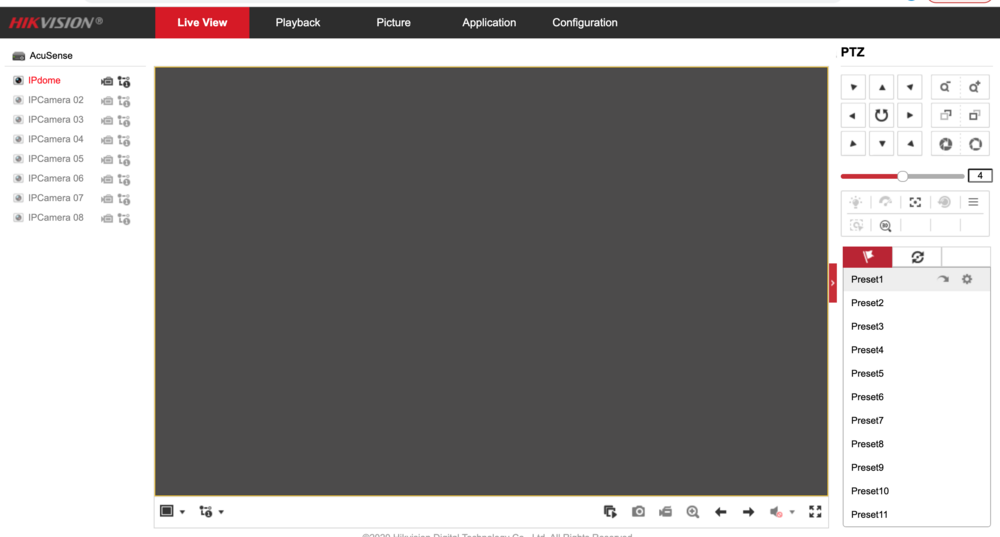
Task: Switch to the Playback tab
Action: pos(298,23)
